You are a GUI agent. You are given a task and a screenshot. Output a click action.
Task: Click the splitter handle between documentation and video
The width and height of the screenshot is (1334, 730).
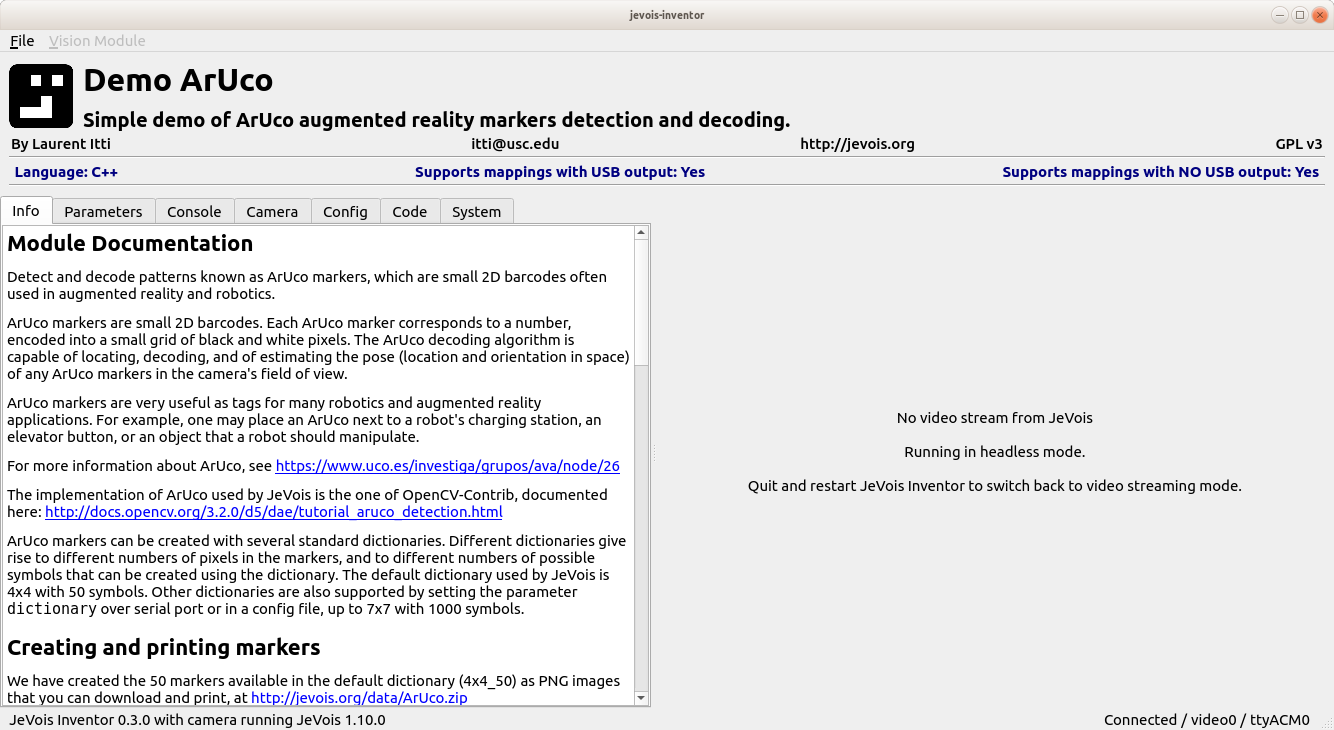(x=654, y=453)
